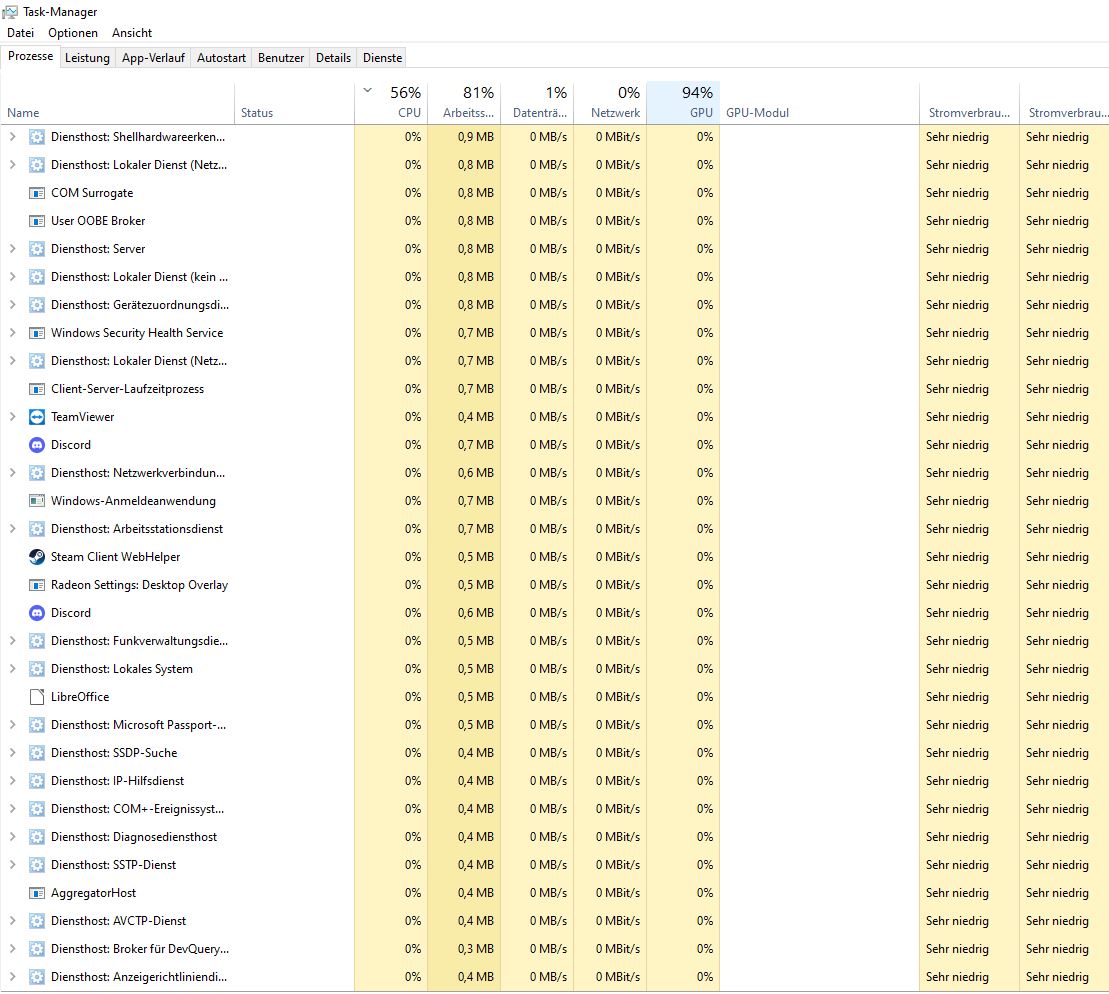Click the Diensthost: Microsoft Passport gear icon
The height and width of the screenshot is (994, 1109).
point(37,725)
